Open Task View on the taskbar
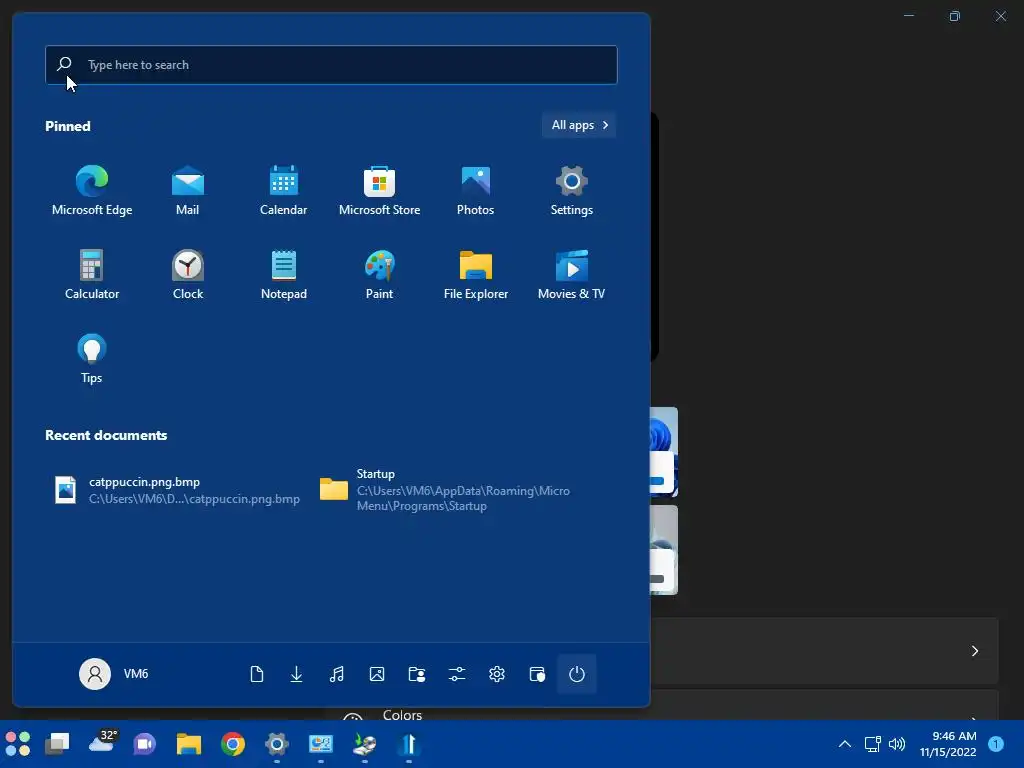The image size is (1024, 768). click(57, 744)
